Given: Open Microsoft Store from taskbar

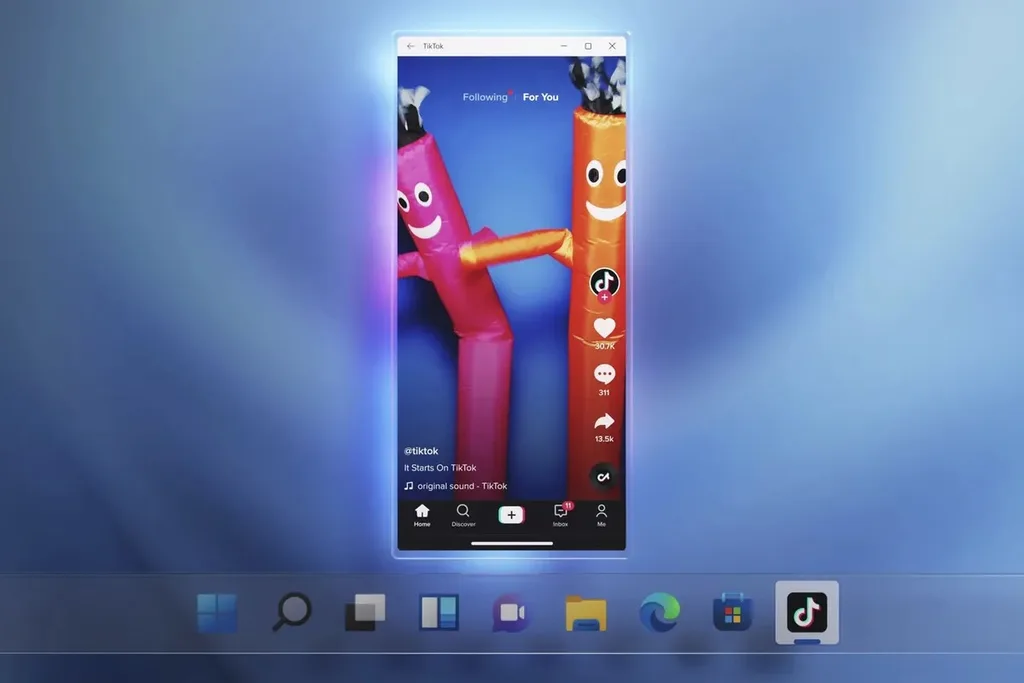Looking at the screenshot, I should click(733, 612).
